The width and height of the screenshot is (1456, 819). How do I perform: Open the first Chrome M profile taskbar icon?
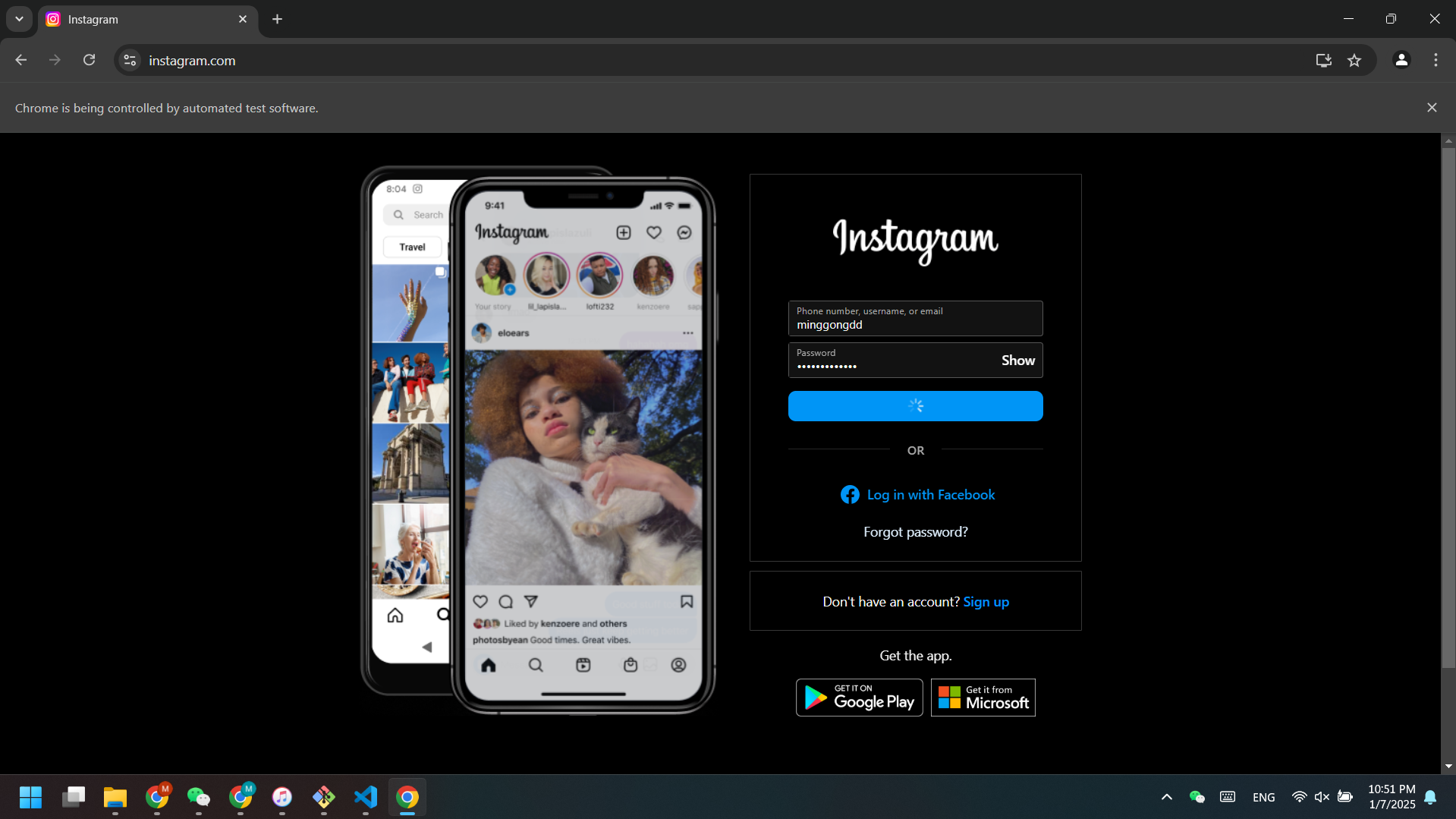click(x=157, y=797)
